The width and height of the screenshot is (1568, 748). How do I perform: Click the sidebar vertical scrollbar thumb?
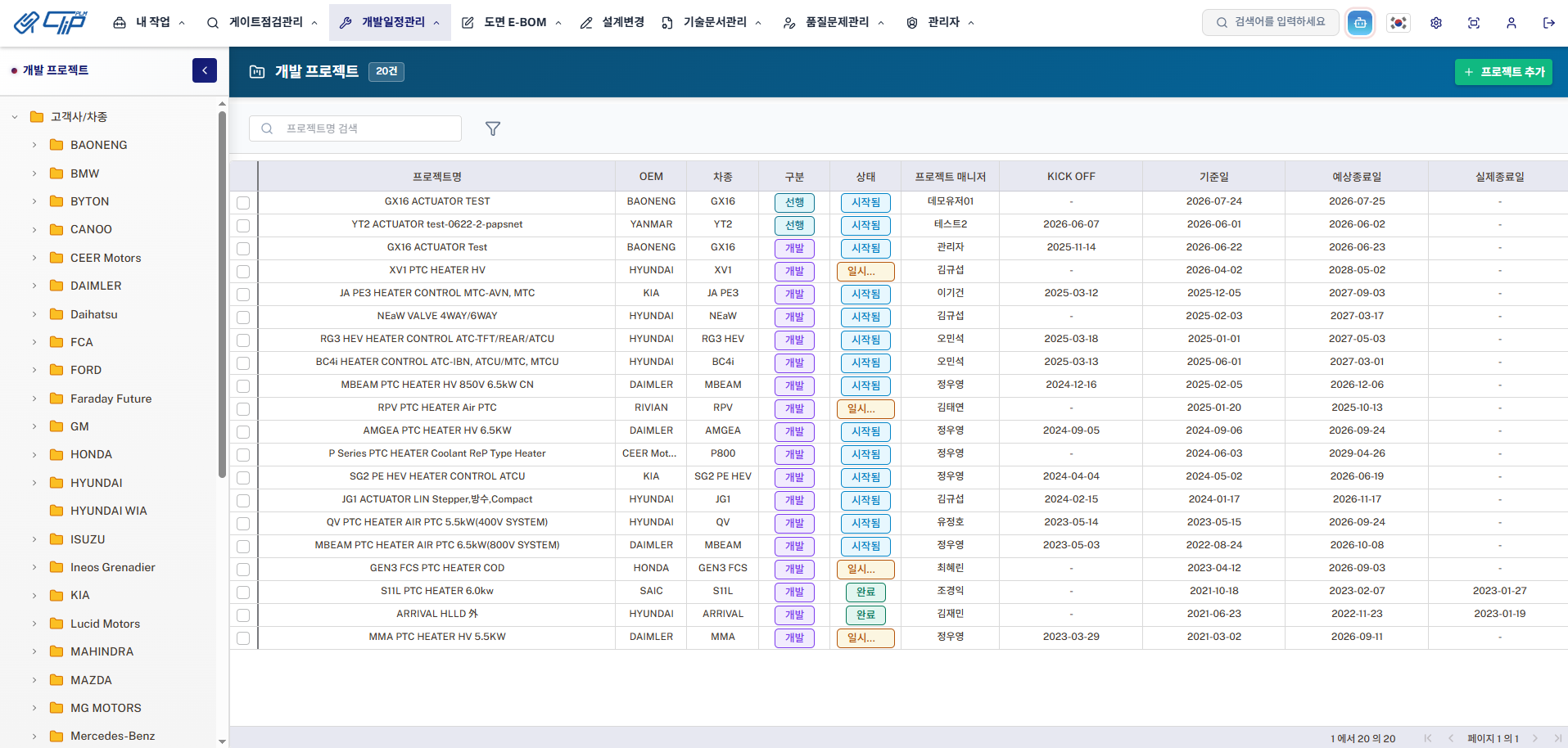pyautogui.click(x=222, y=295)
